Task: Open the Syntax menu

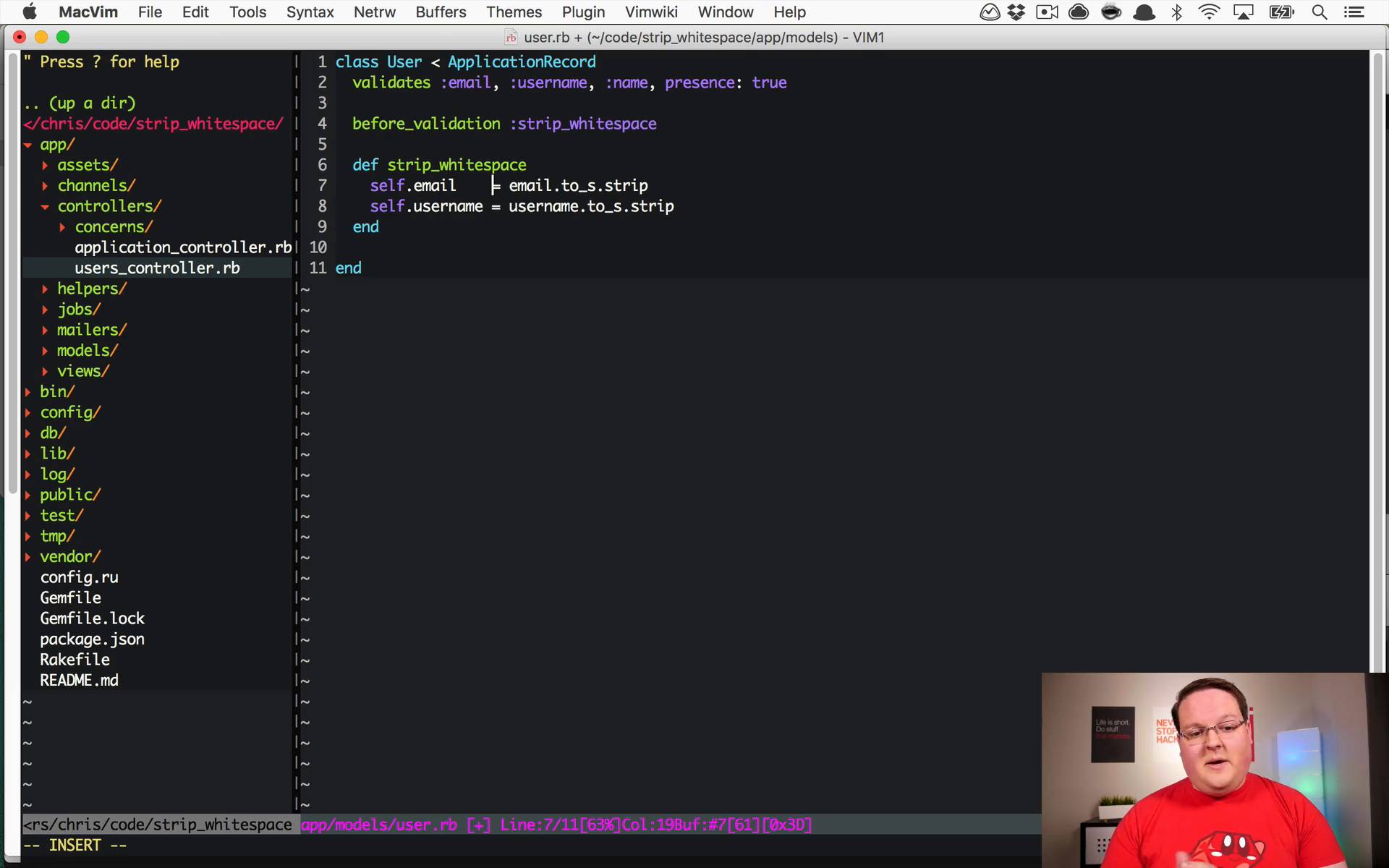Action: (x=310, y=12)
